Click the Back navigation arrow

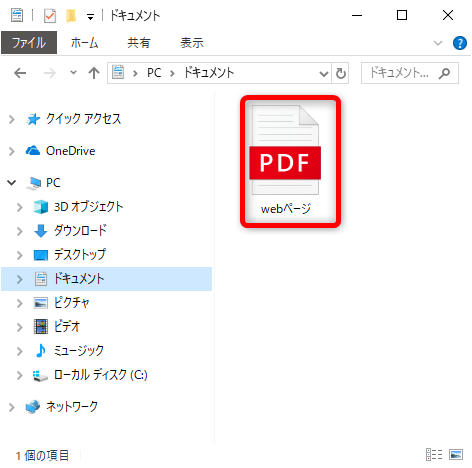click(20, 73)
